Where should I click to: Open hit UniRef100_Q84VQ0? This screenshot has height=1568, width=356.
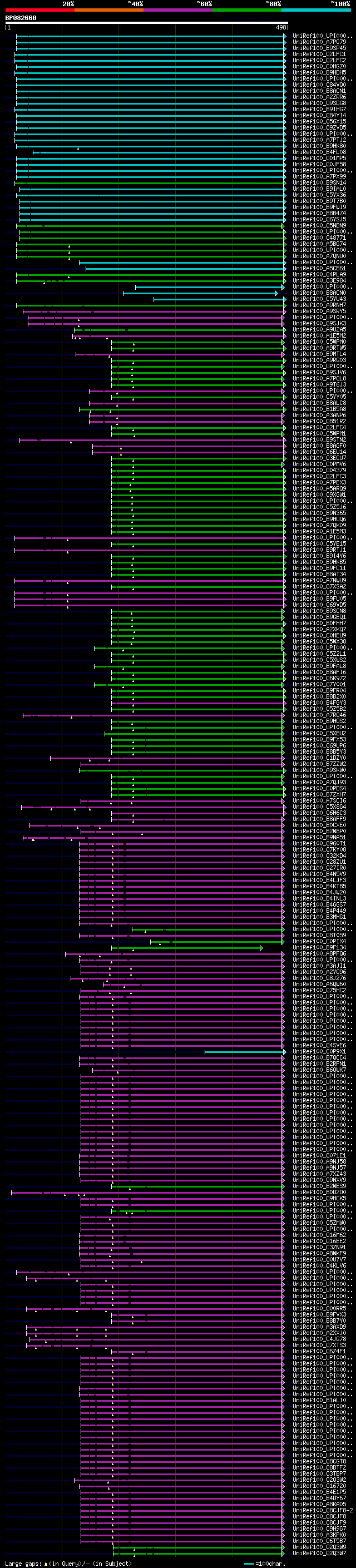(319, 85)
